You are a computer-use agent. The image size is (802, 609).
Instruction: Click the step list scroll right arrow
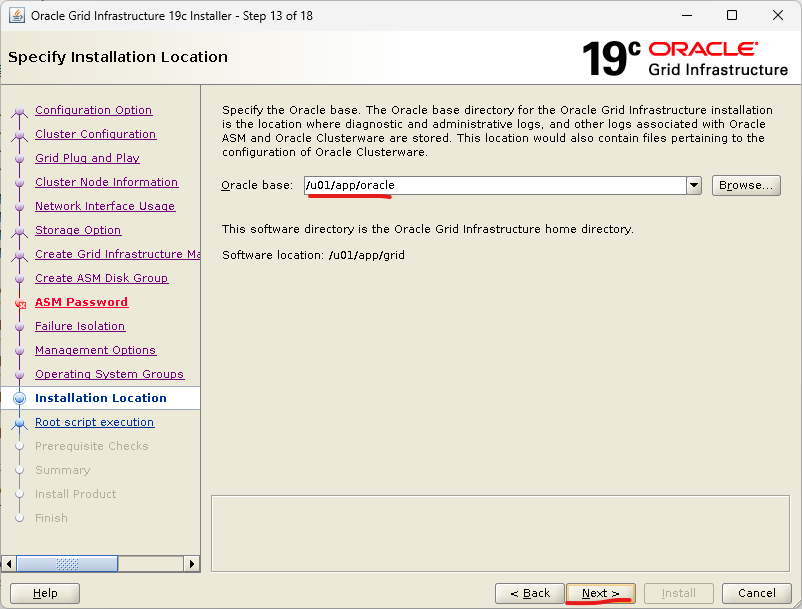tap(192, 564)
